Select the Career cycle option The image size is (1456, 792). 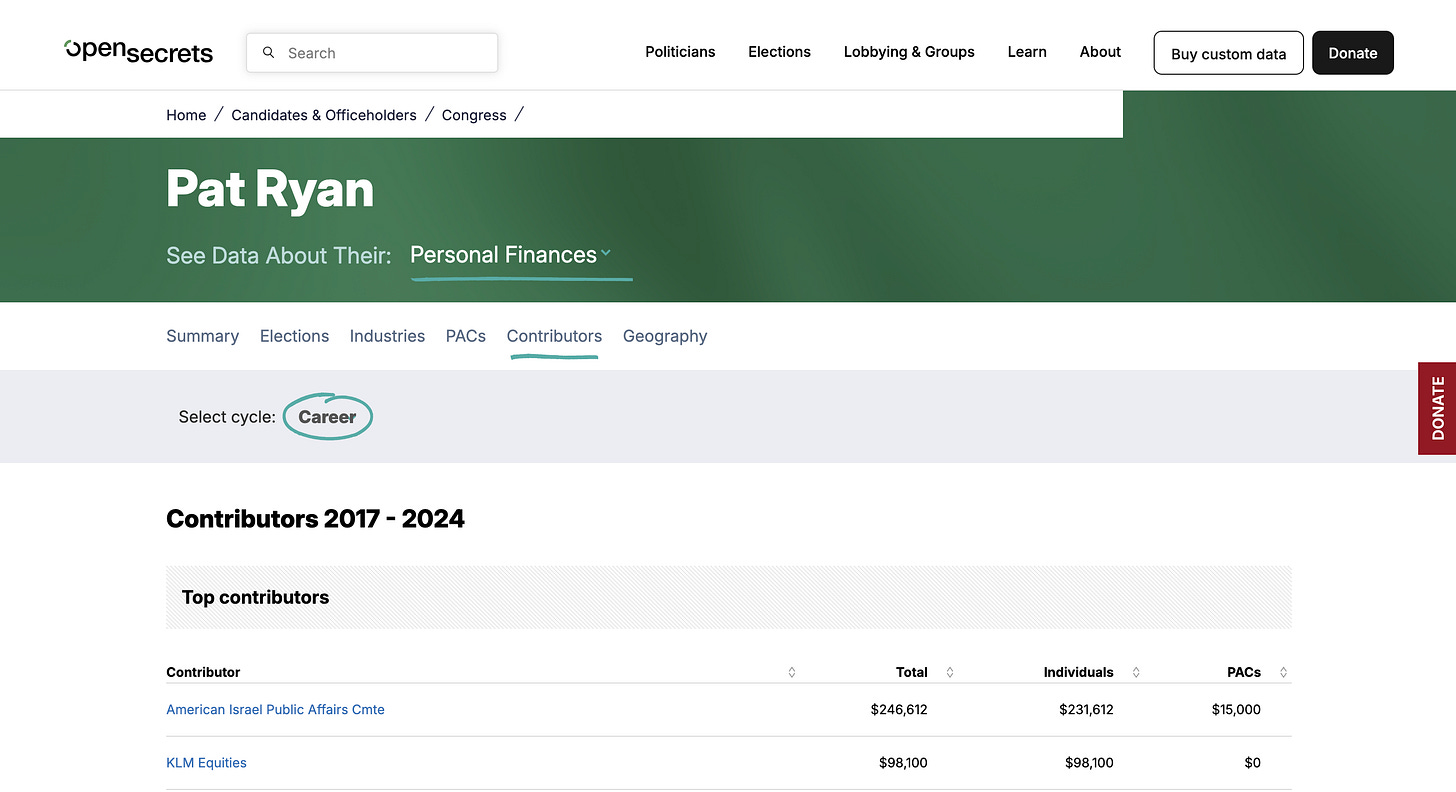(x=327, y=417)
